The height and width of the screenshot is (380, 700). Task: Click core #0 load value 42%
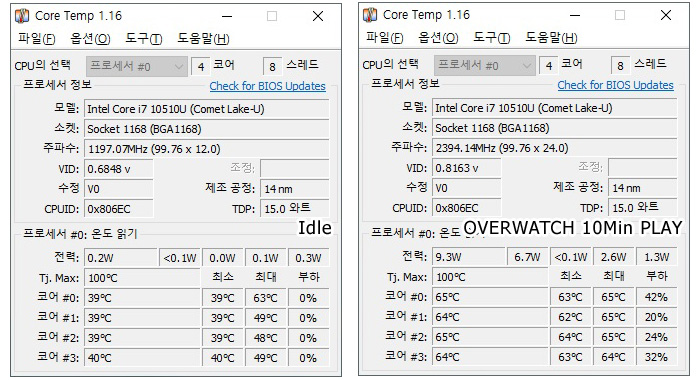tap(656, 297)
